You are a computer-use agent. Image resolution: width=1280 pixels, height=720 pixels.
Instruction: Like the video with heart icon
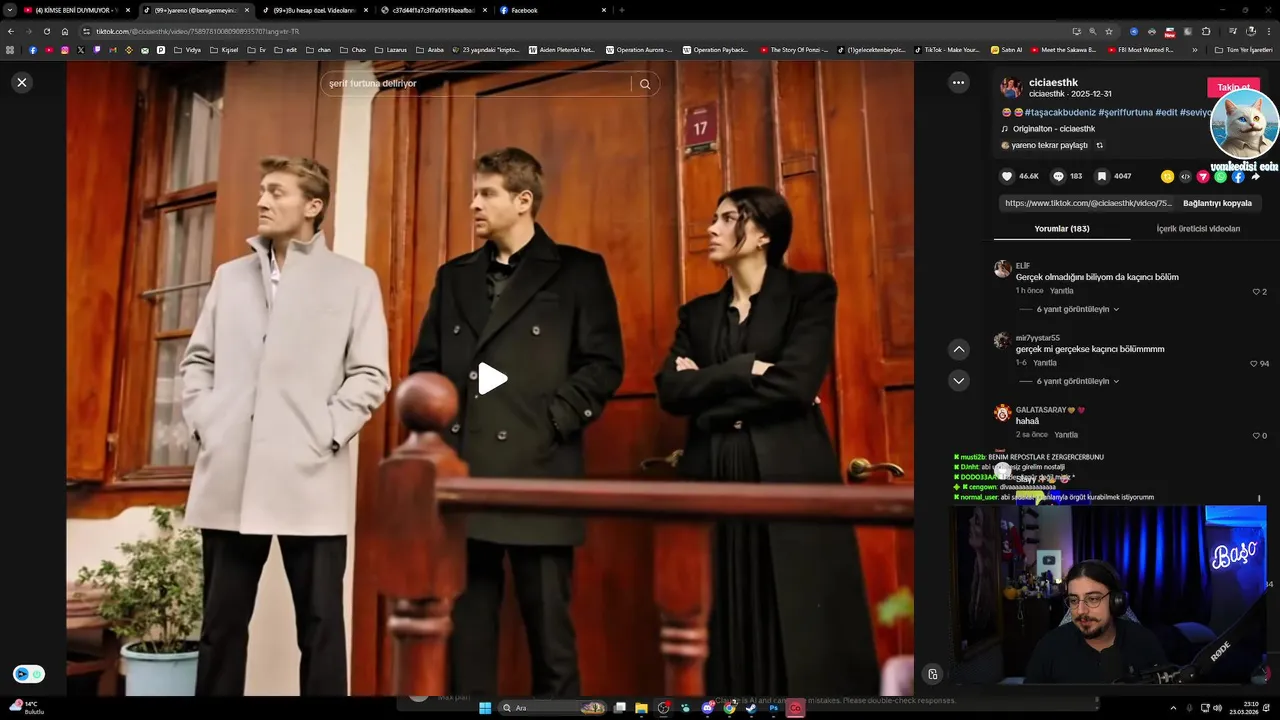click(1007, 176)
